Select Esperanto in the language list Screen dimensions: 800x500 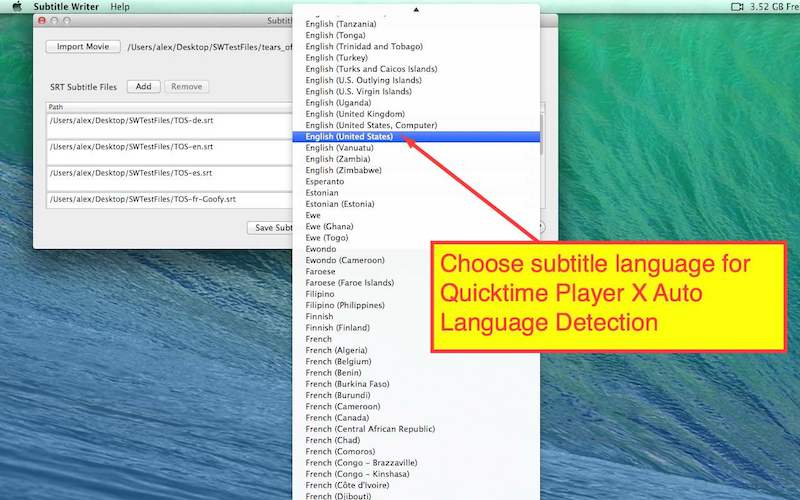click(x=327, y=181)
